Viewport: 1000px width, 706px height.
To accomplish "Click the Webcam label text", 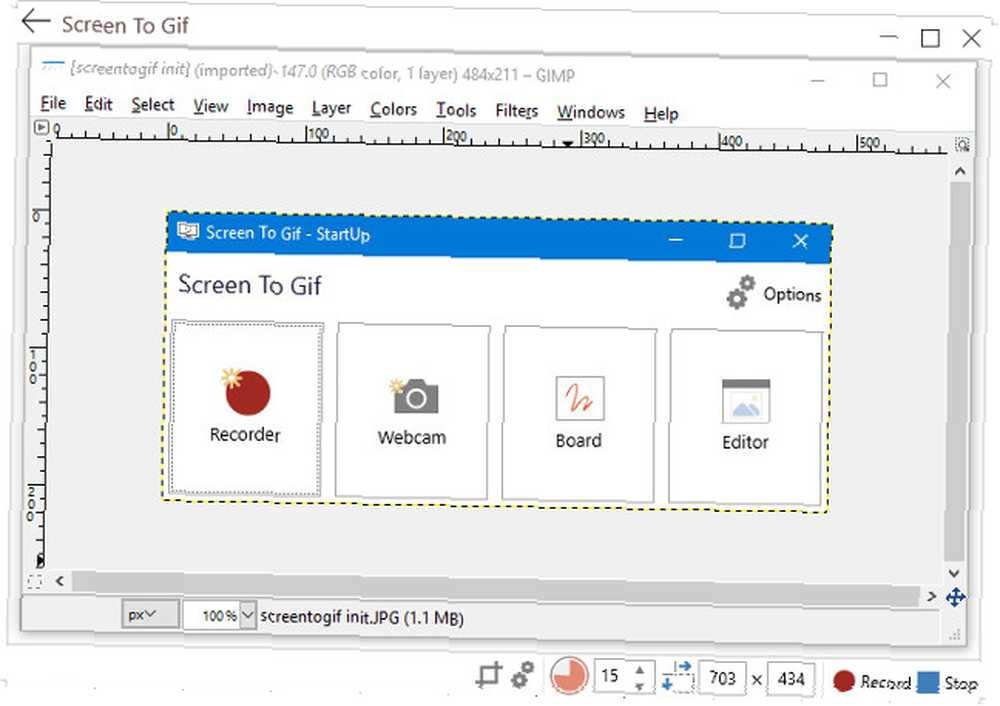I will point(412,437).
